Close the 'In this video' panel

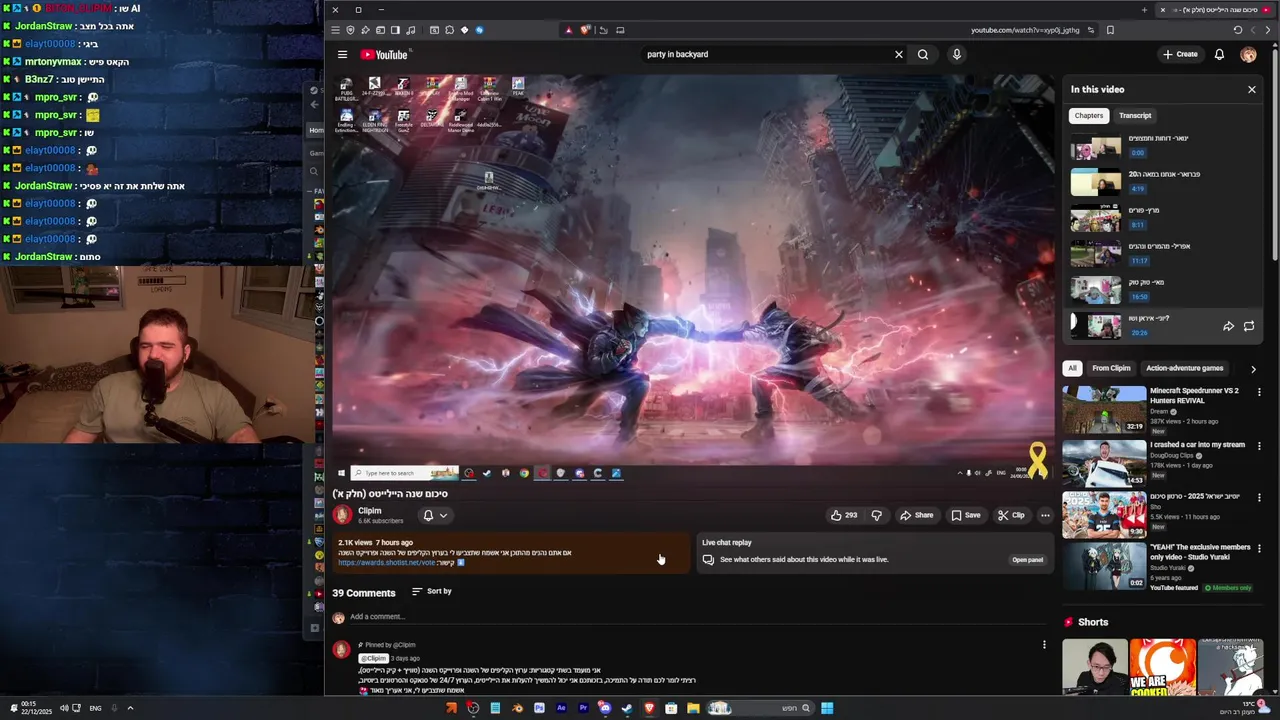[1251, 90]
